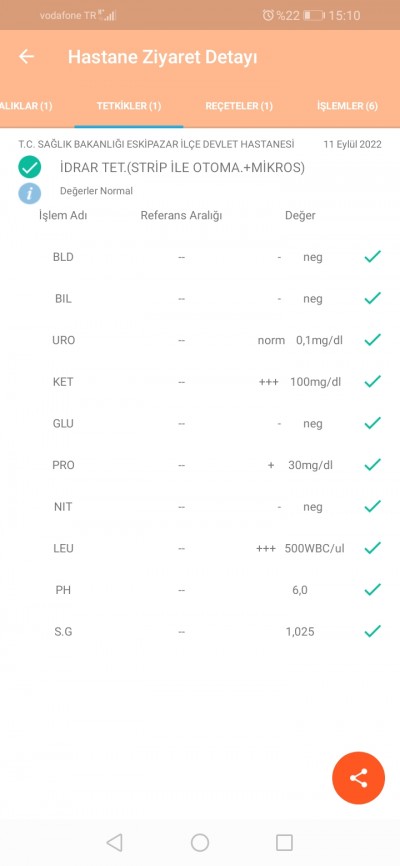Viewport: 400px width, 866px height.
Task: Tap the Referans Aralığı column header
Action: [x=181, y=215]
